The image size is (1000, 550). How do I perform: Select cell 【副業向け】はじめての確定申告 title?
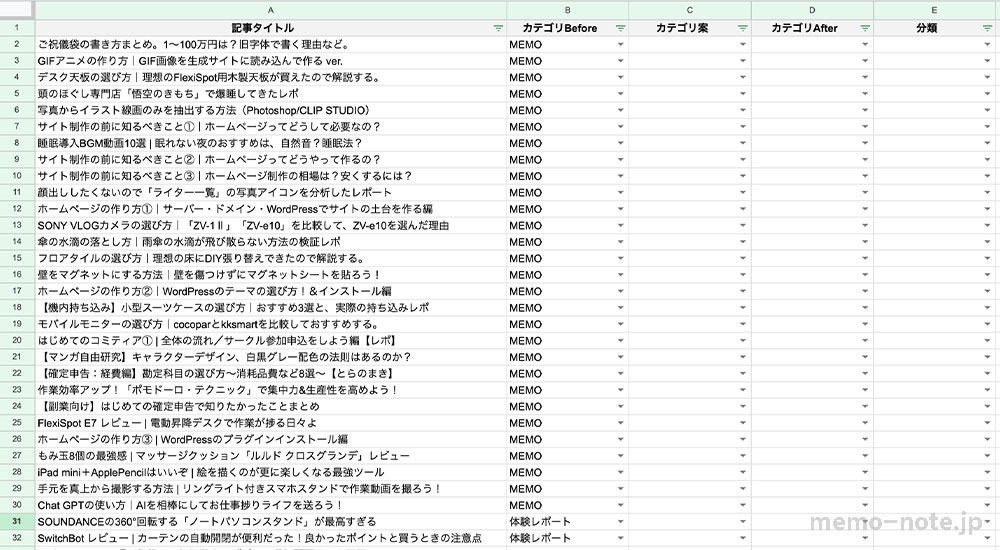271,406
